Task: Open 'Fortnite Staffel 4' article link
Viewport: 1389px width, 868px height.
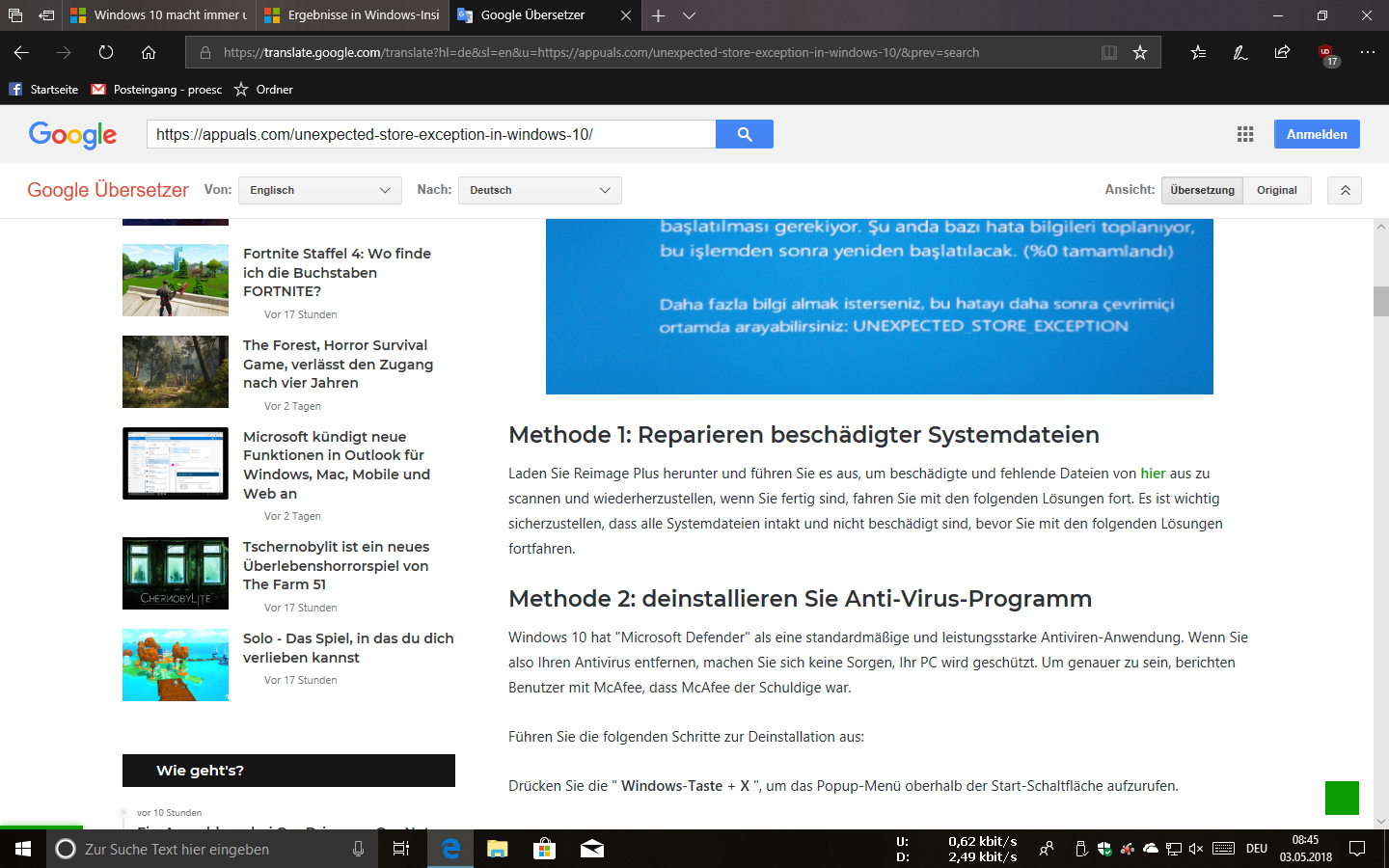Action: pyautogui.click(x=337, y=272)
